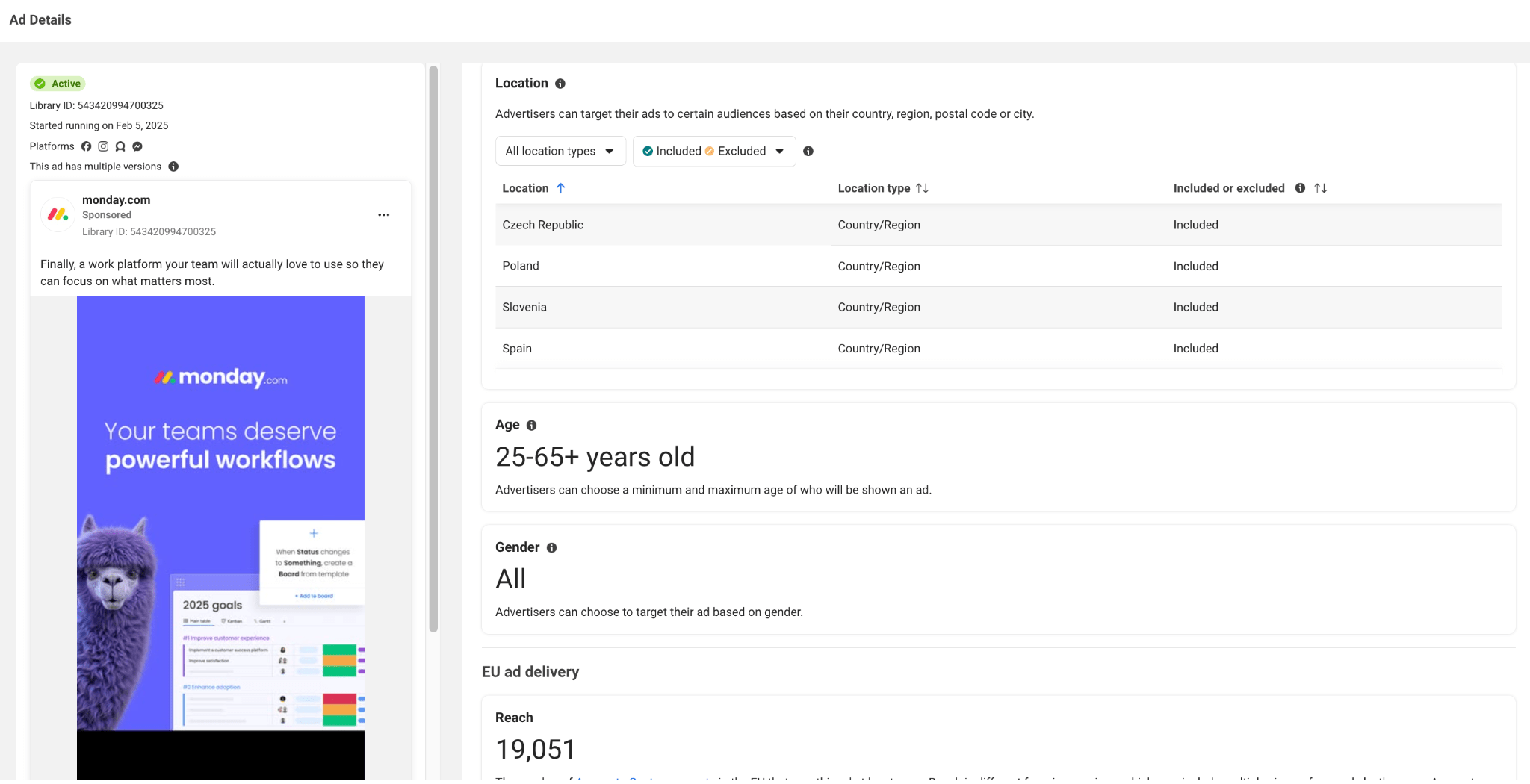The width and height of the screenshot is (1530, 784).
Task: Click the info icon after 'multiple versions'
Action: [173, 167]
